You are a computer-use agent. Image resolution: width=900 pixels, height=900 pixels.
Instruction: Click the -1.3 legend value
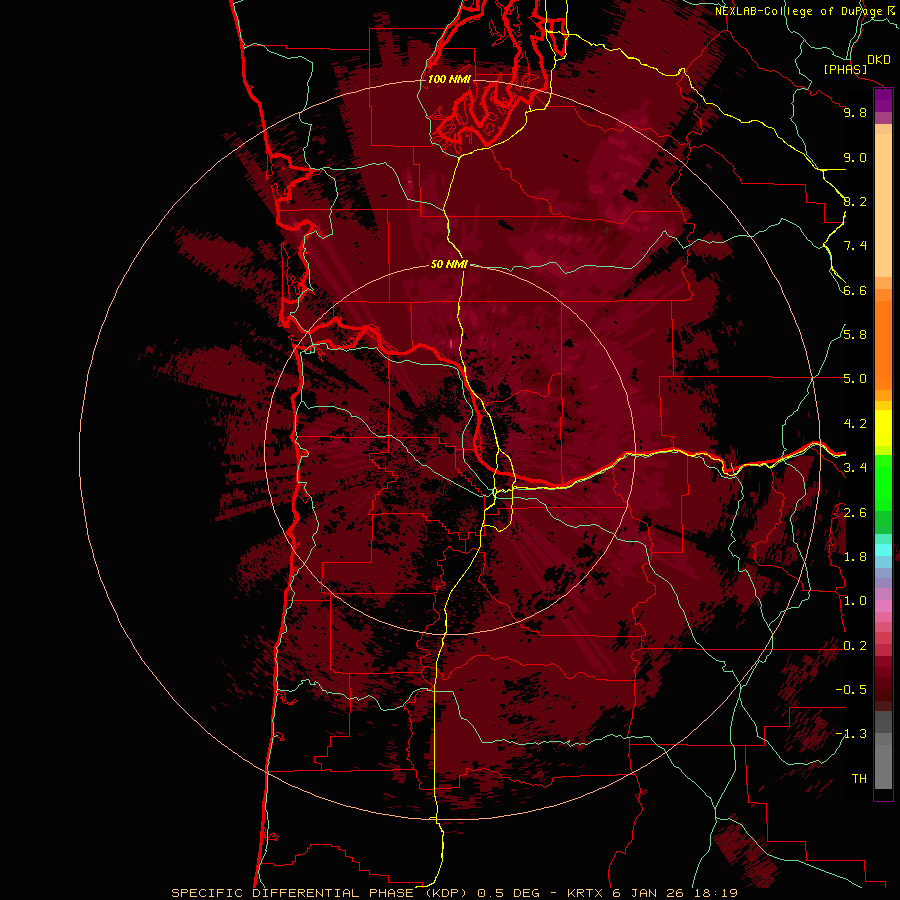851,734
